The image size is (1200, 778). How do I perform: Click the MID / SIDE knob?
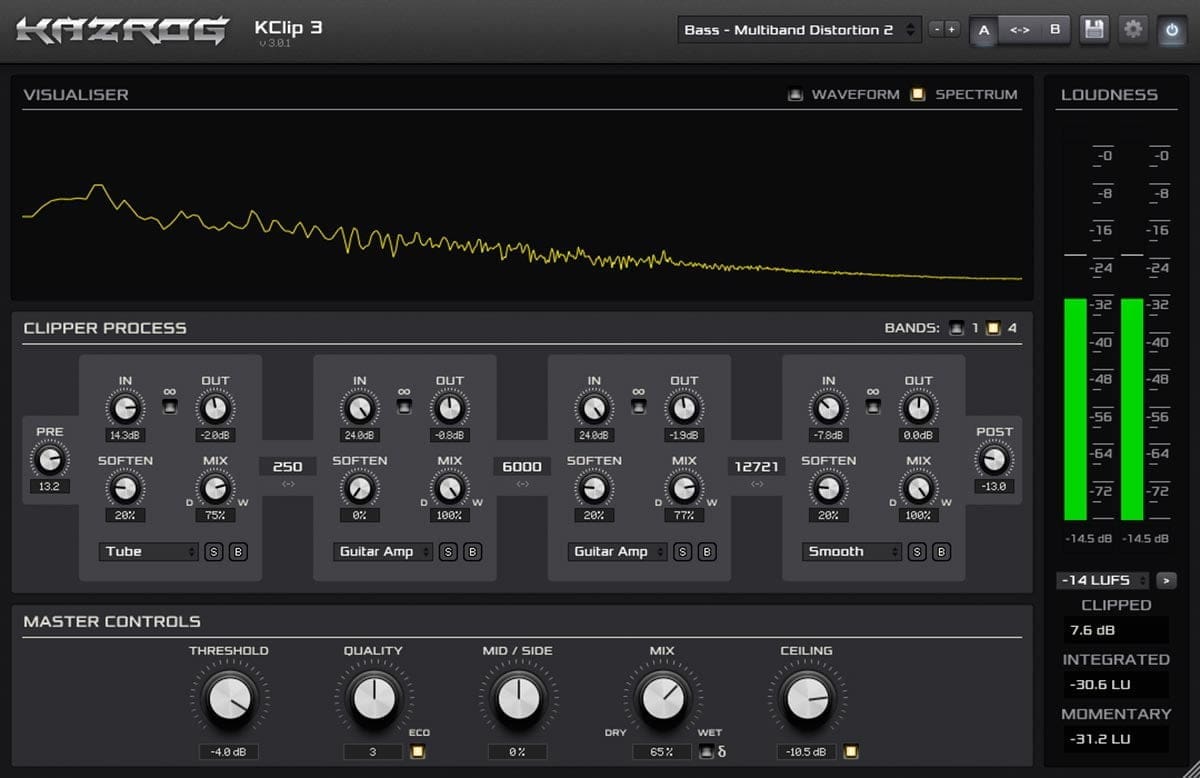click(517, 699)
